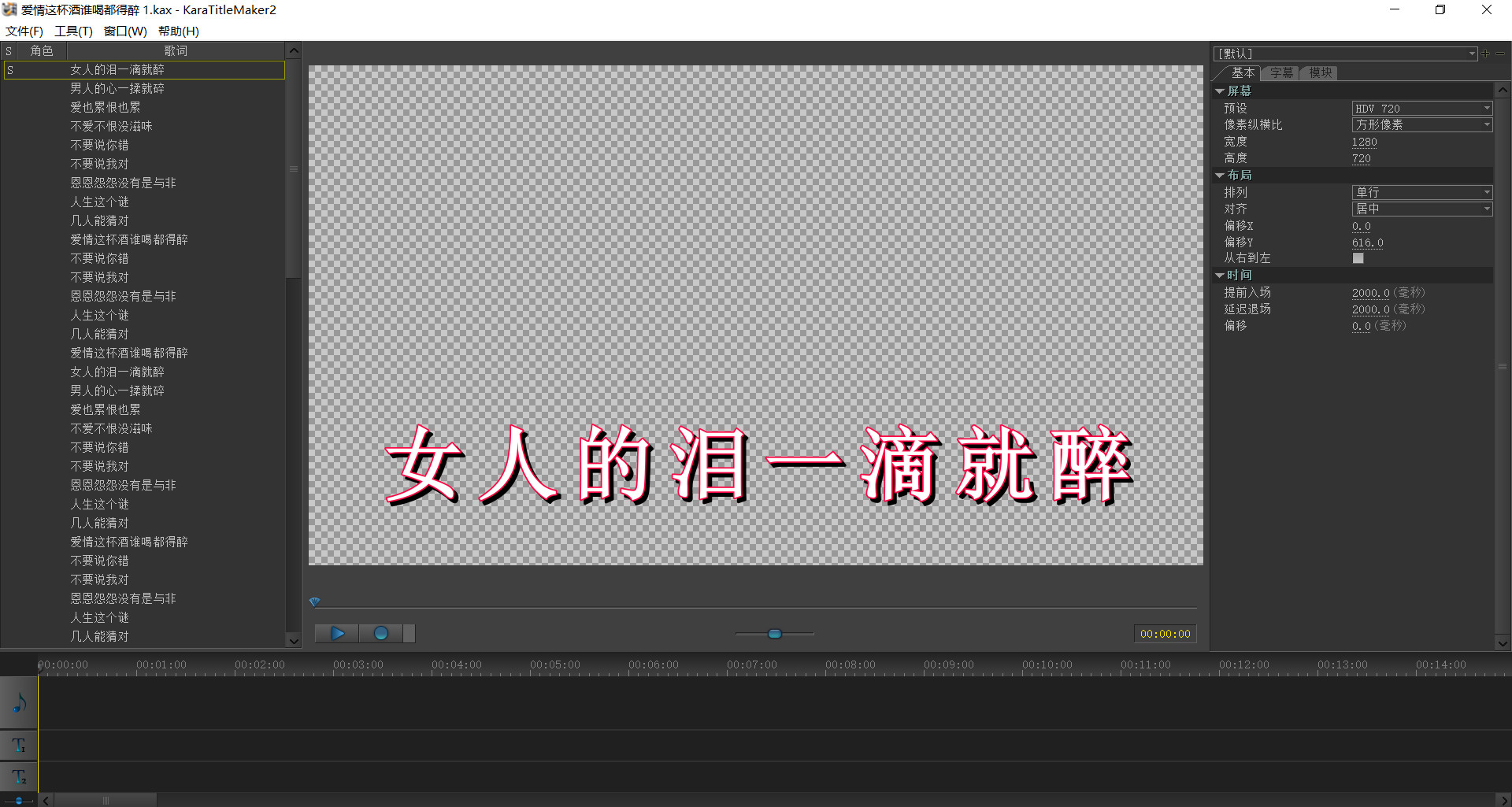Edit the 时间 偏移 value 0.0
The height and width of the screenshot is (807, 1512).
click(x=1362, y=326)
